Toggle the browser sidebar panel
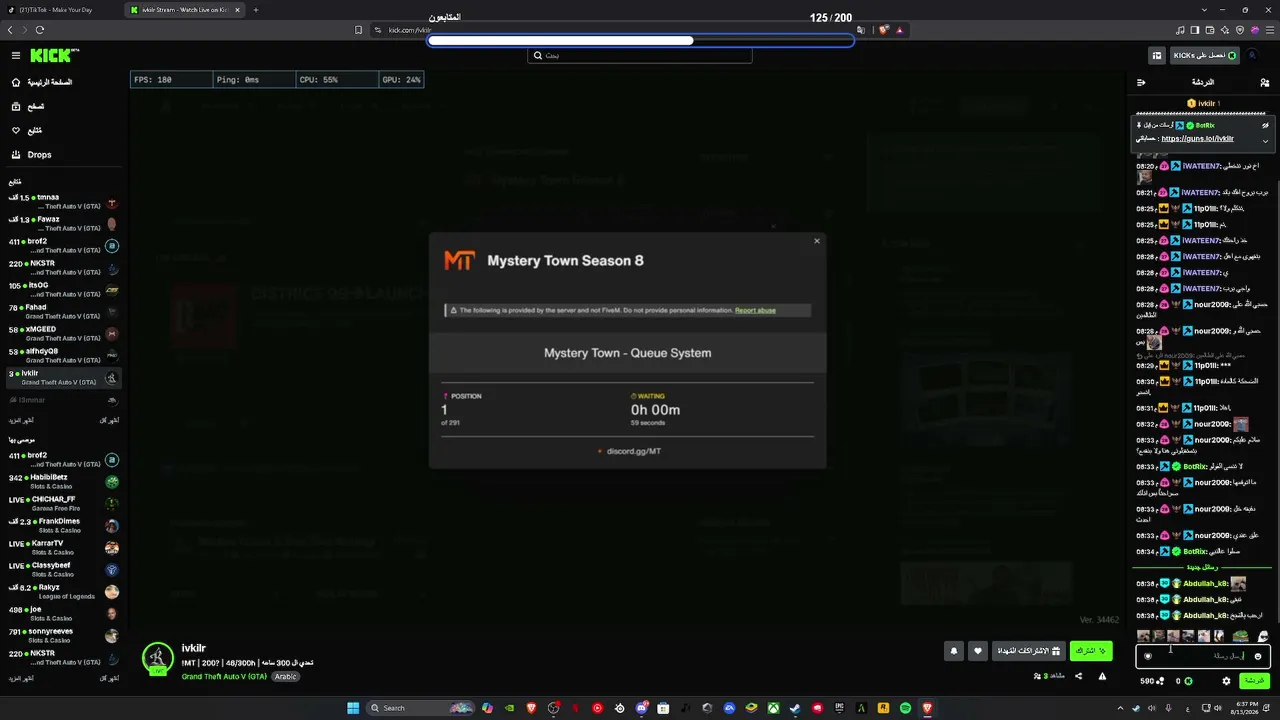This screenshot has height=720, width=1280. point(1196,30)
